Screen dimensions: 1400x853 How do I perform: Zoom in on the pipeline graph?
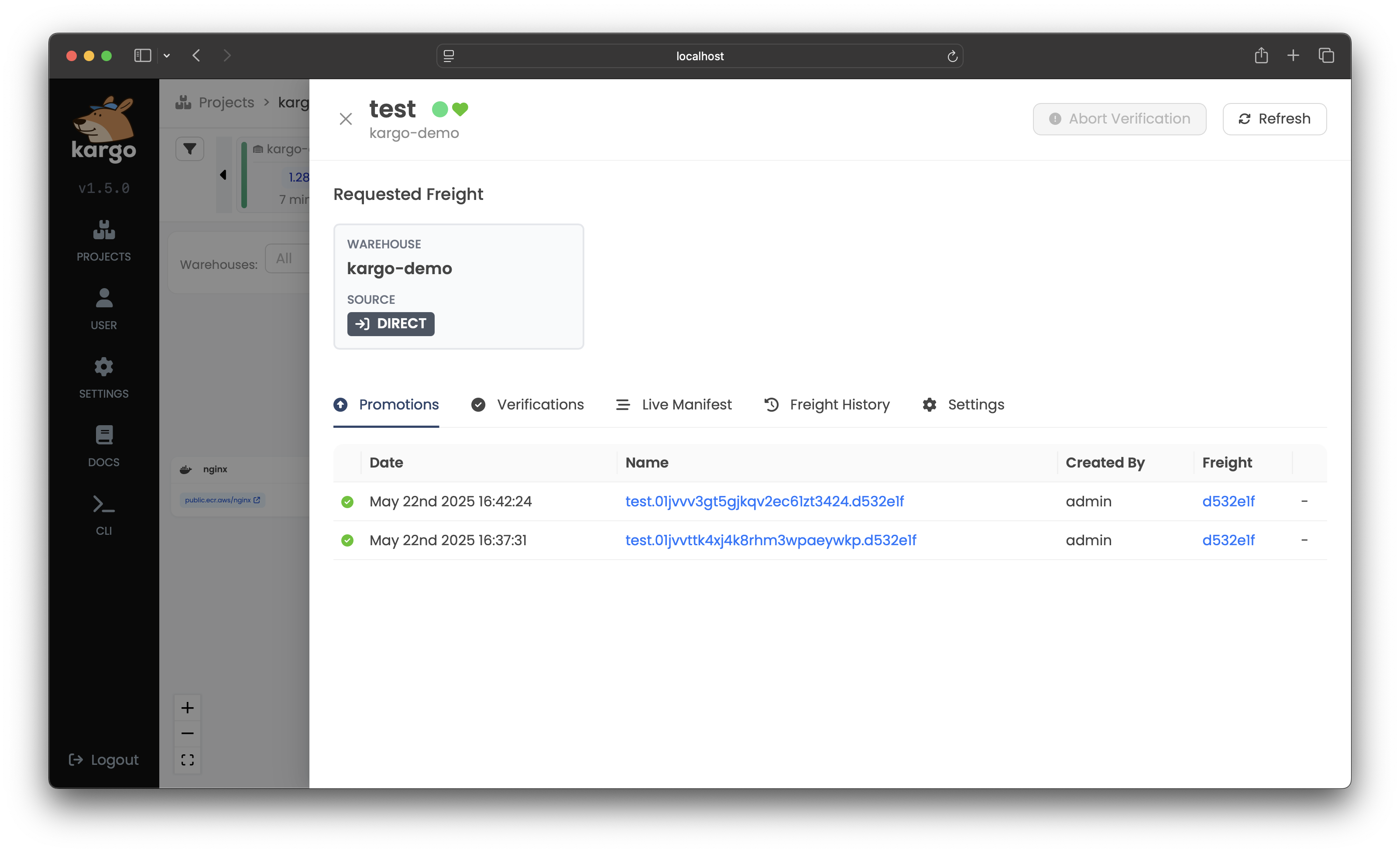188,708
